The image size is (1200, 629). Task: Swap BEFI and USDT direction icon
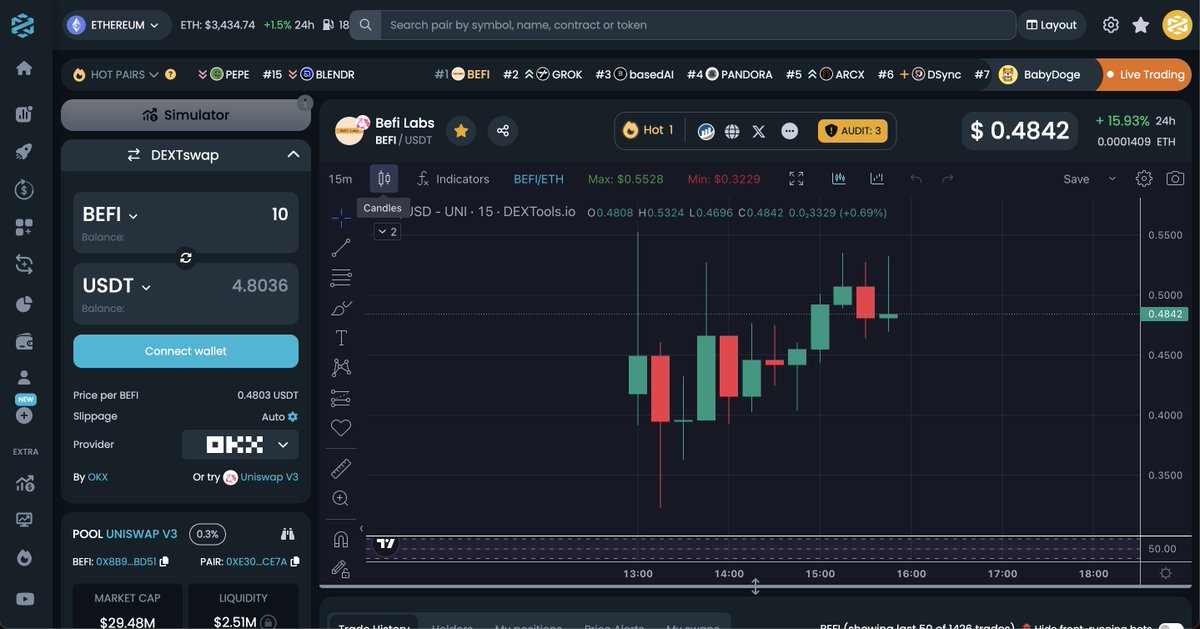(x=186, y=258)
